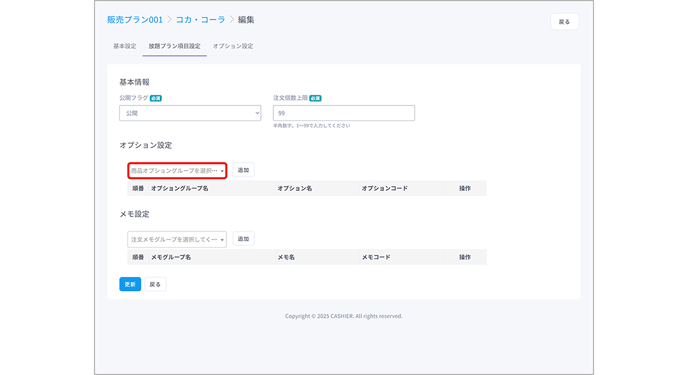Image resolution: width=688 pixels, height=375 pixels.
Task: Open the 商品オプショングループ select dropdown
Action: (x=177, y=171)
